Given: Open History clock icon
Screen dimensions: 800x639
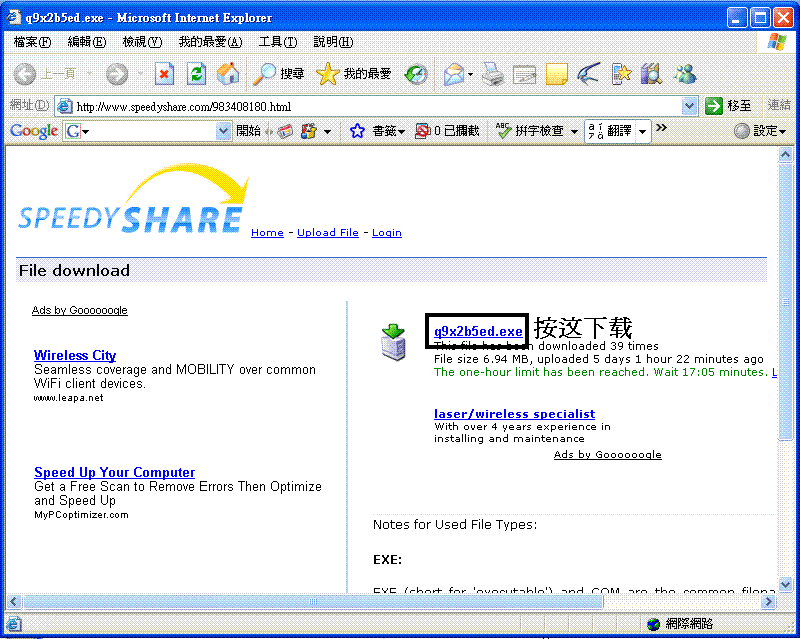Looking at the screenshot, I should tap(416, 75).
